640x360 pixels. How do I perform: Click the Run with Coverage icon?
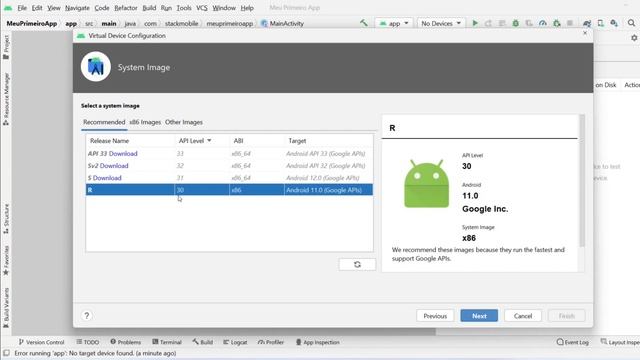click(x=529, y=23)
